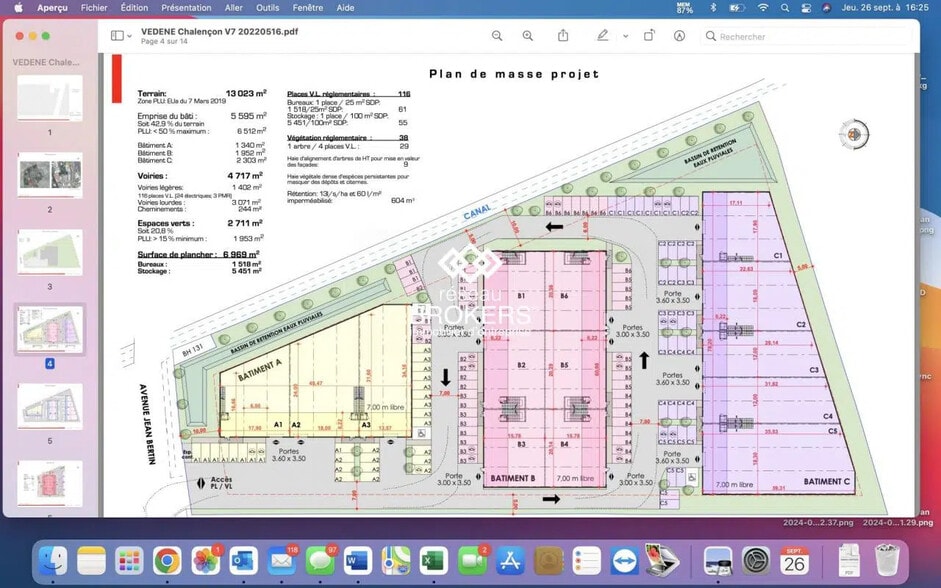Launch Microsoft Excel from the Dock
Viewport: 941px width, 588px height.
pos(433,560)
